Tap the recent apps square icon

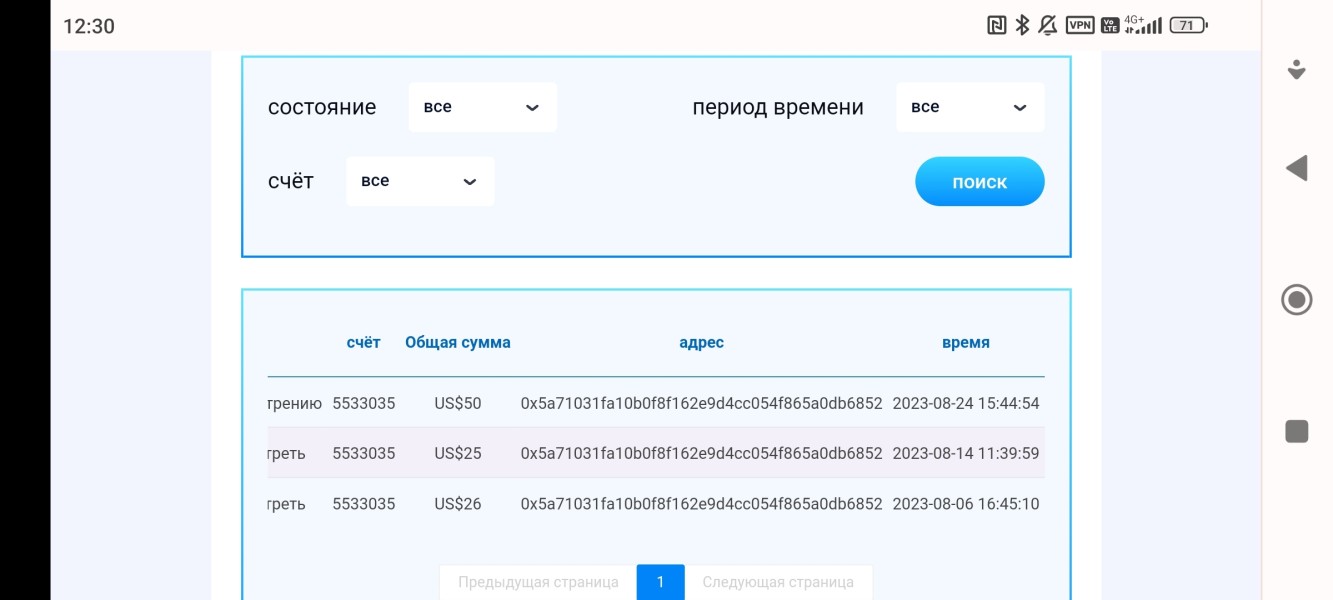point(1297,431)
